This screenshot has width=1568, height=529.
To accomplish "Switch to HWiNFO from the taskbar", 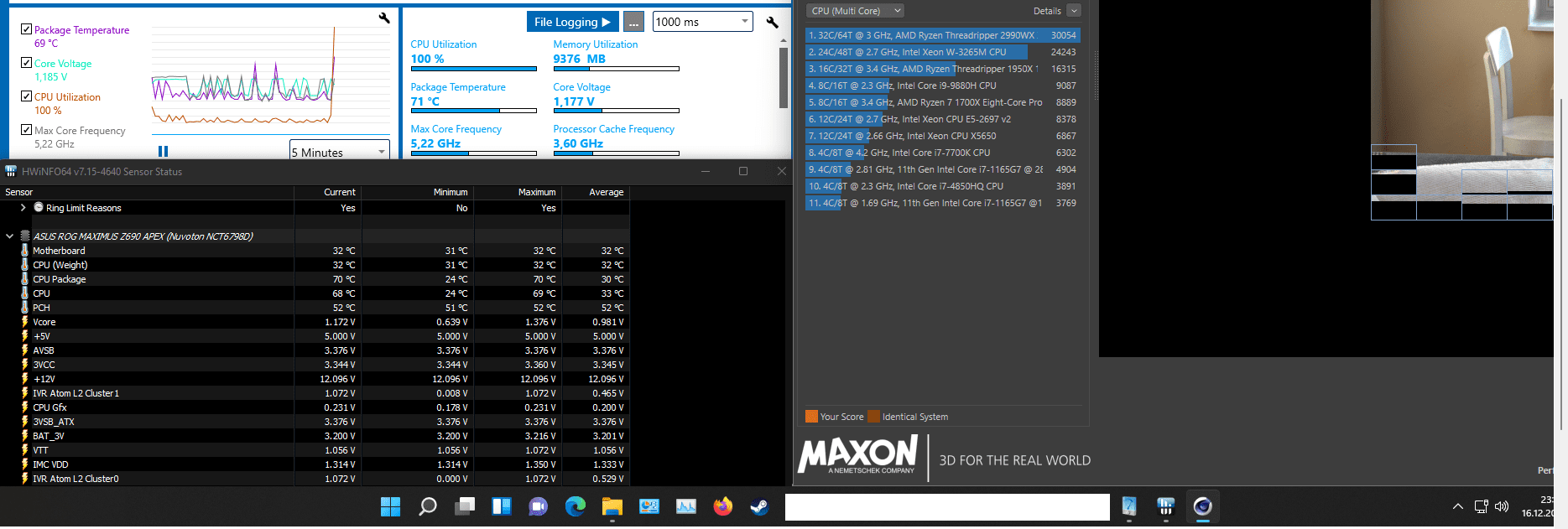I will pyautogui.click(x=1165, y=506).
